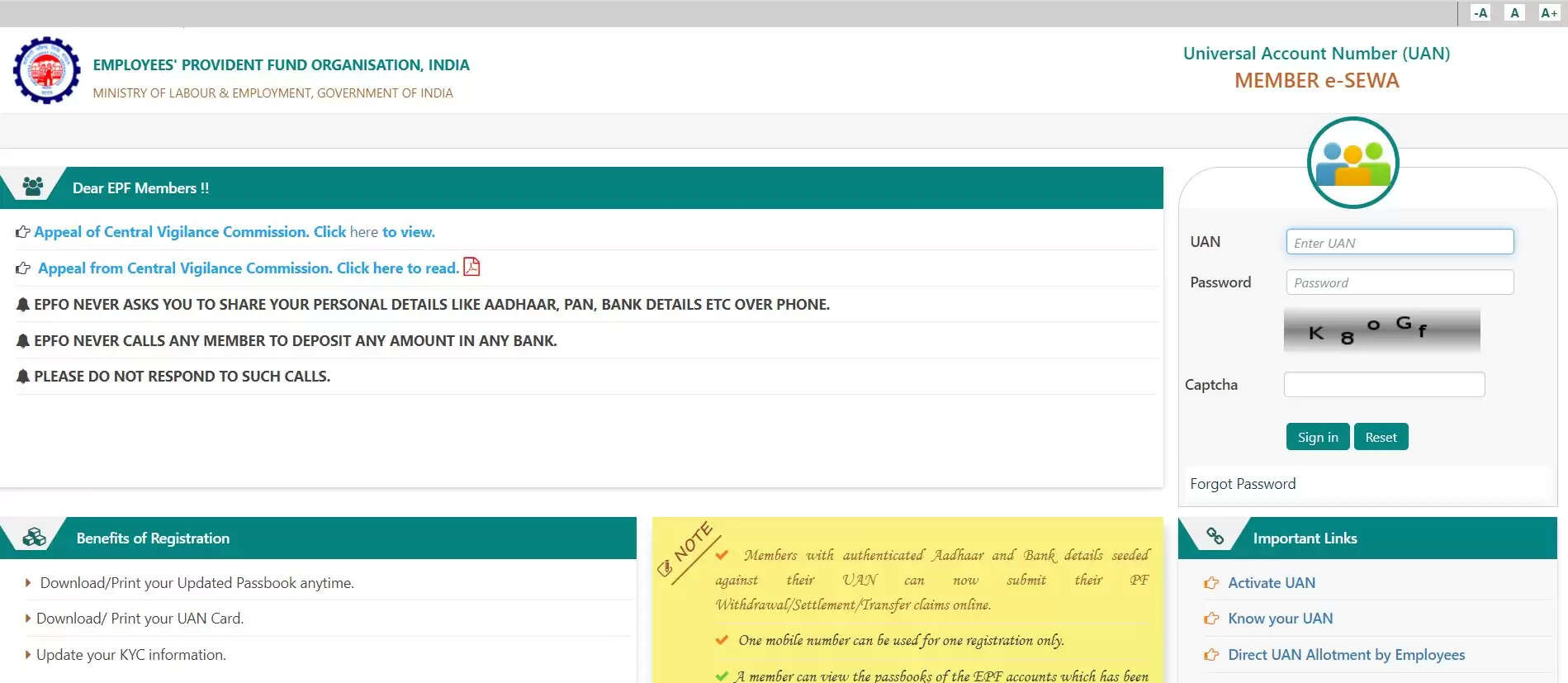The height and width of the screenshot is (683, 1568).
Task: Click into the Password field
Action: pyautogui.click(x=1400, y=282)
